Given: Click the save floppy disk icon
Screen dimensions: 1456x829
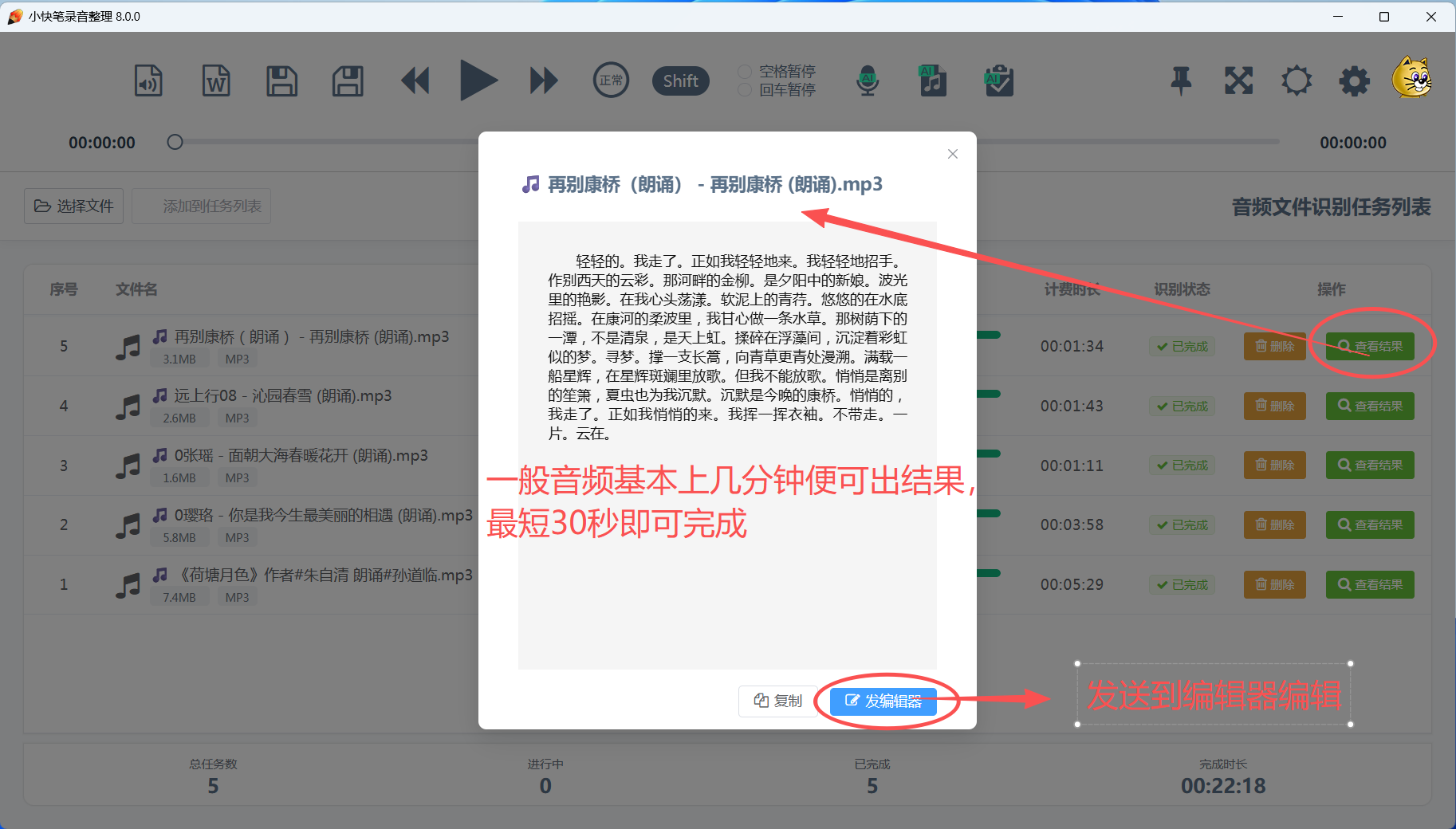Looking at the screenshot, I should click(x=281, y=81).
